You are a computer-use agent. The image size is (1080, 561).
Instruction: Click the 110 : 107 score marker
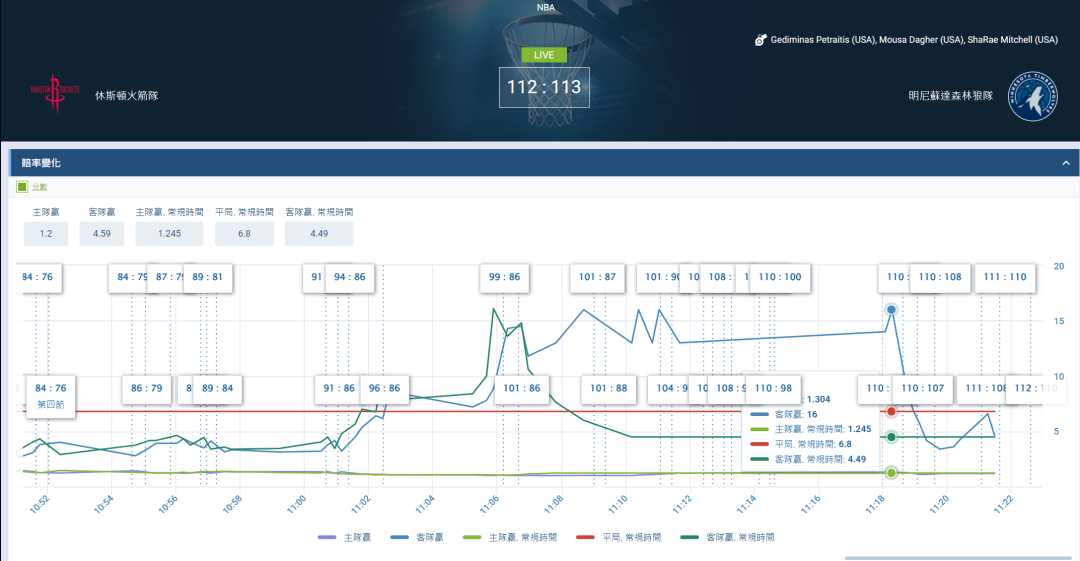(922, 389)
